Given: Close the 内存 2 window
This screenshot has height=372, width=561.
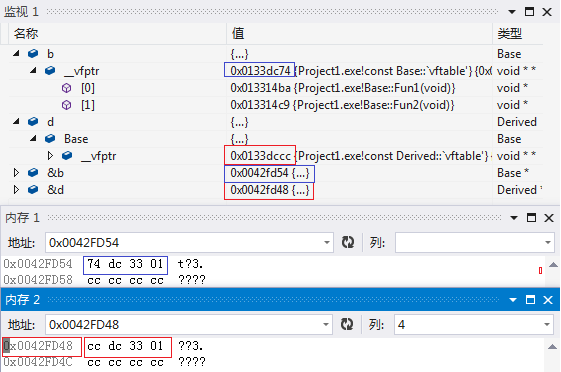Looking at the screenshot, I should point(548,300).
